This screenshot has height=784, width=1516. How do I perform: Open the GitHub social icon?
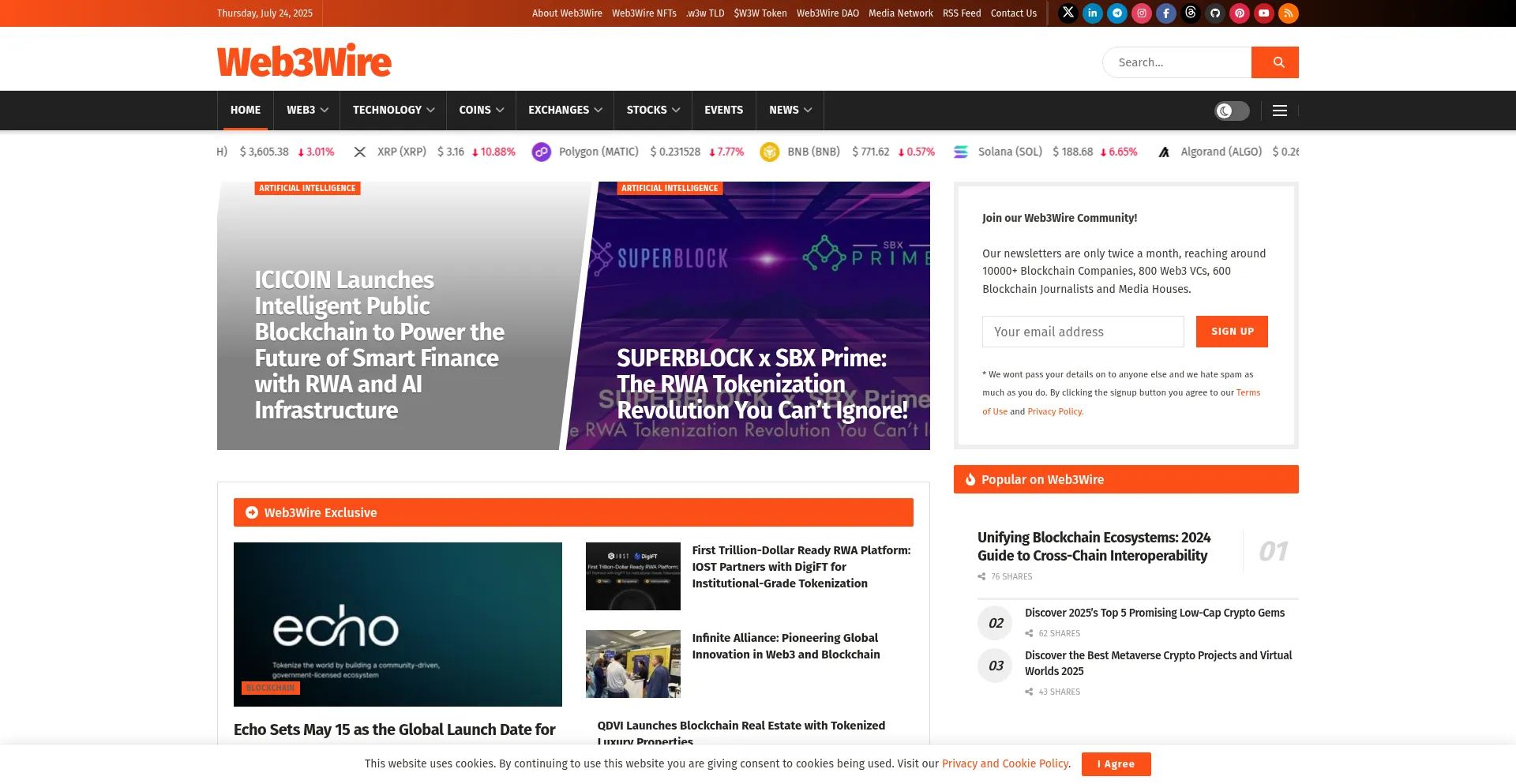[1215, 13]
